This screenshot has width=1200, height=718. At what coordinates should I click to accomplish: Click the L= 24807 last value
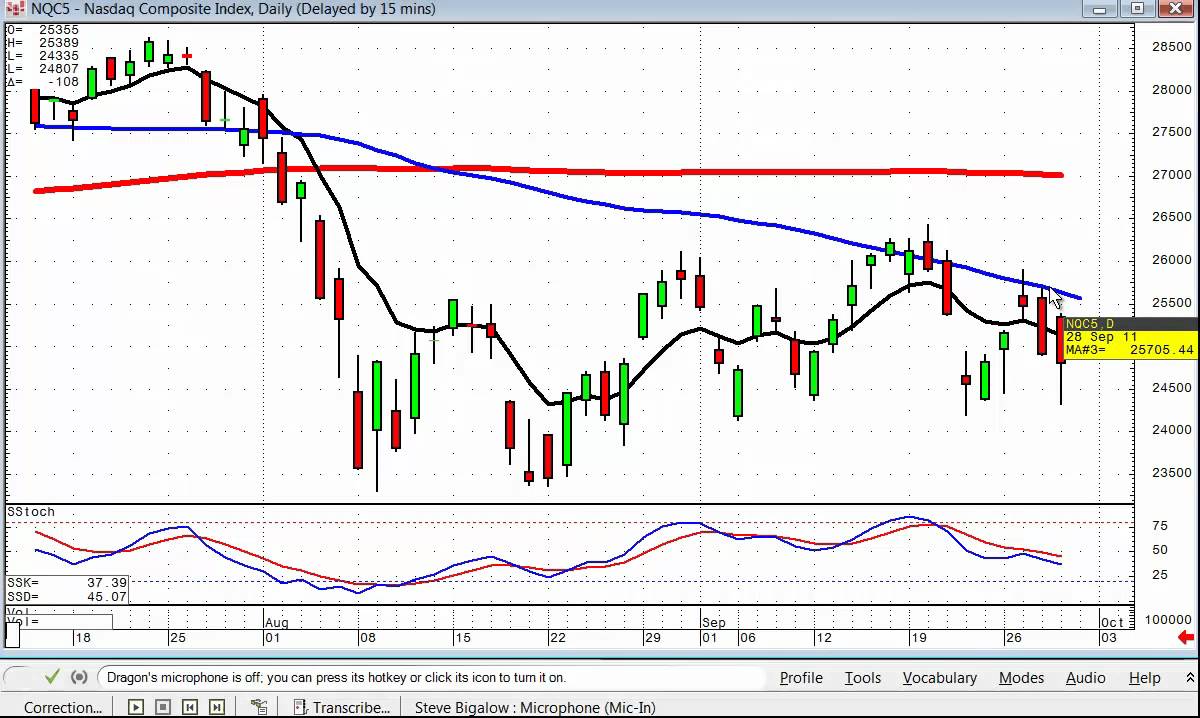(x=43, y=69)
